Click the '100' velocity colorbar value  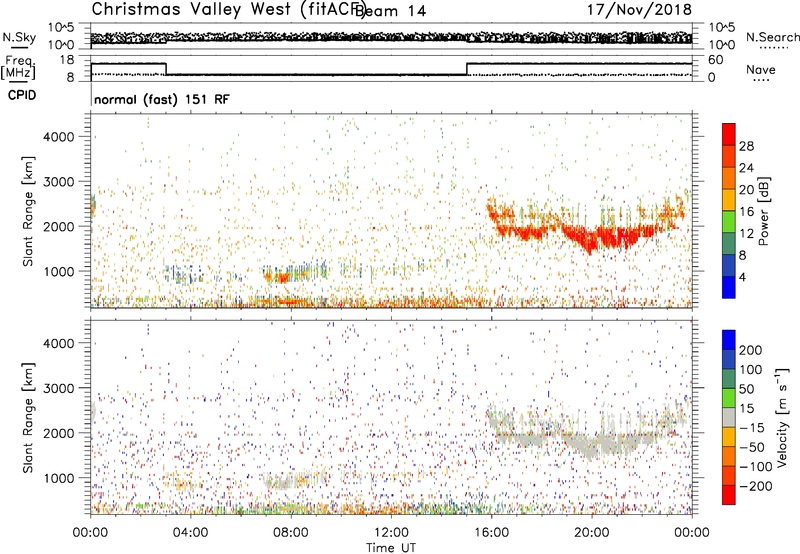click(750, 370)
